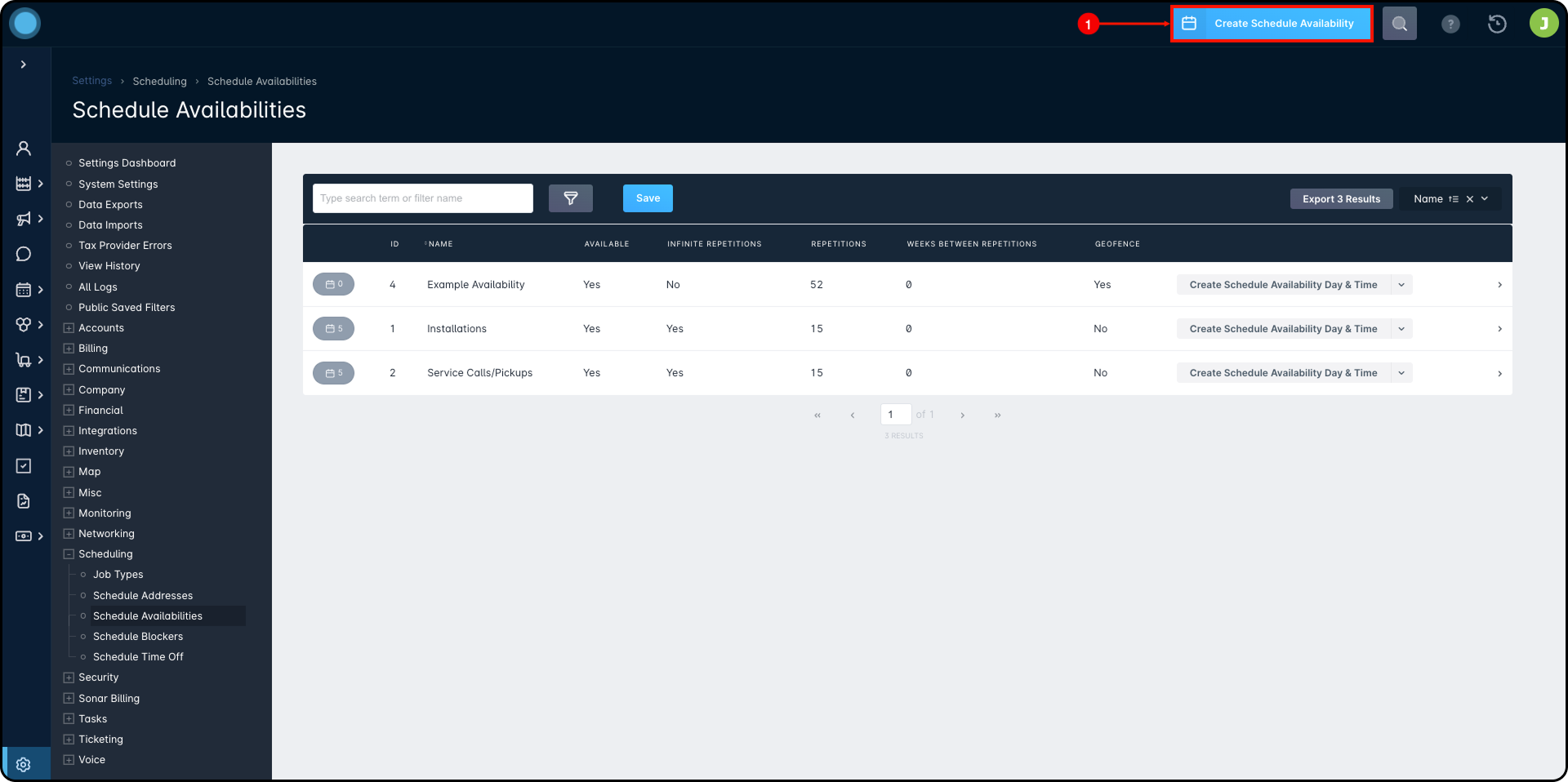The height and width of the screenshot is (782, 1568).
Task: Open the Name sort dropdown chevron
Action: 1485,199
